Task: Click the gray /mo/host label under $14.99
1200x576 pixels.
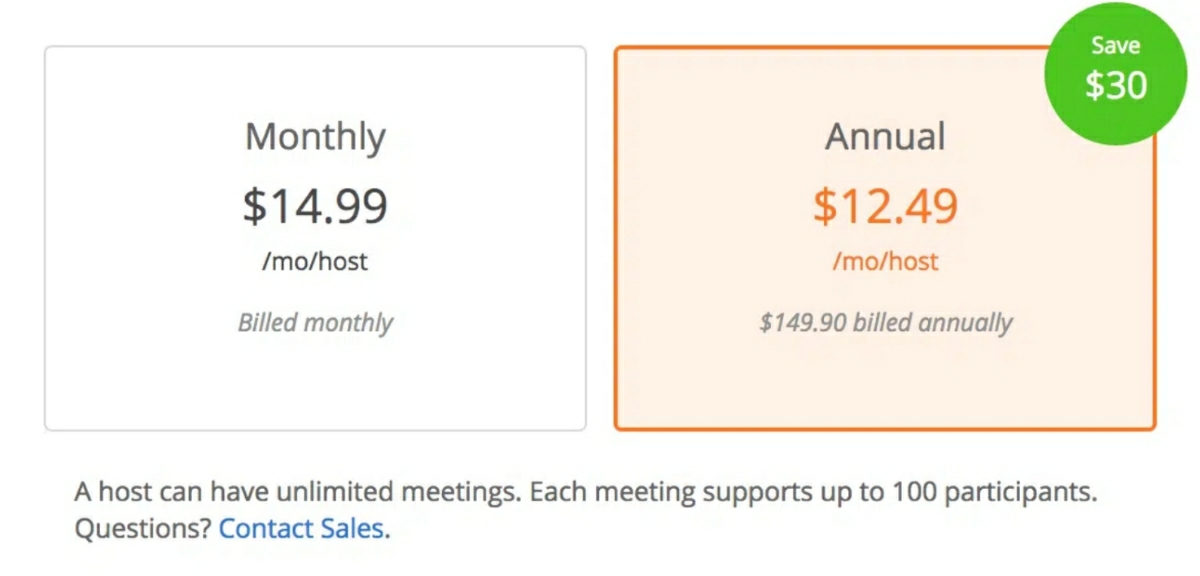Action: (315, 262)
